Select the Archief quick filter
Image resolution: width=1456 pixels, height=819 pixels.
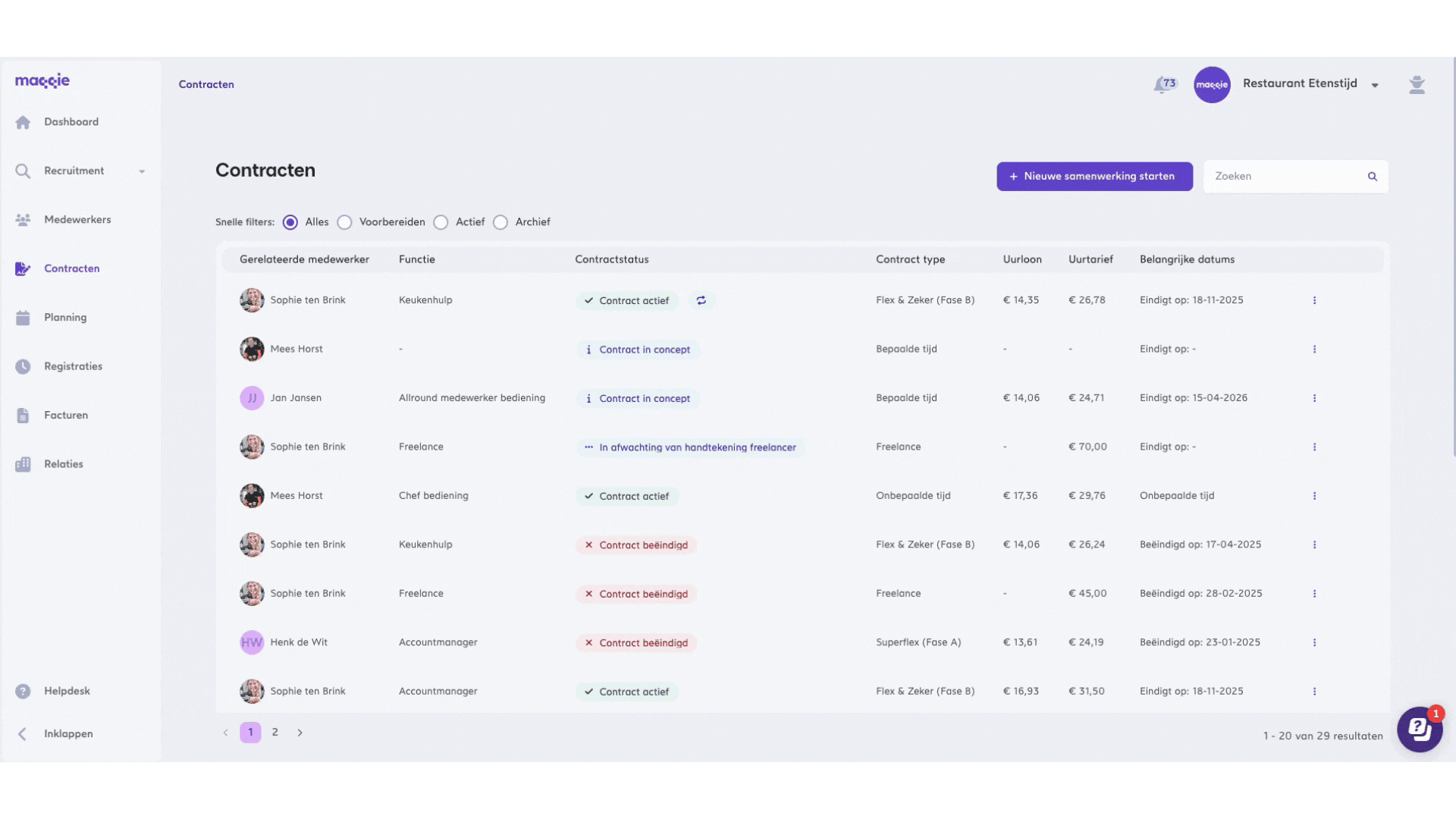tap(500, 222)
